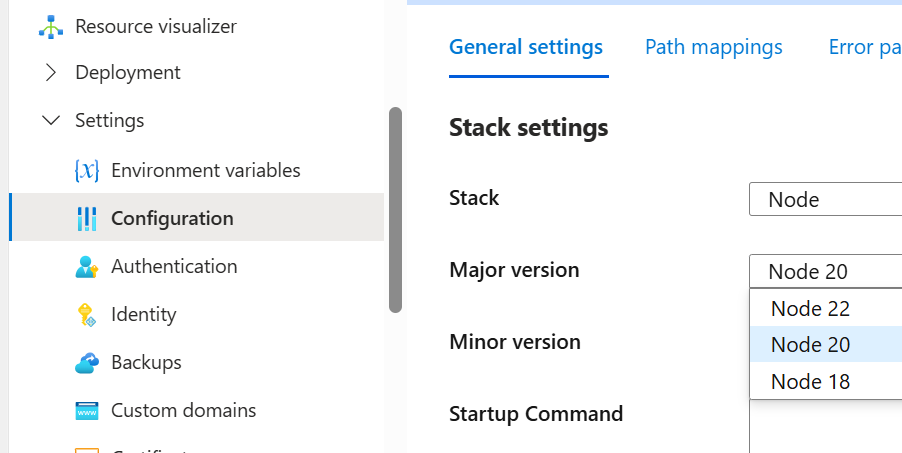
Task: Open the Stack dropdown showing Node
Action: [825, 200]
